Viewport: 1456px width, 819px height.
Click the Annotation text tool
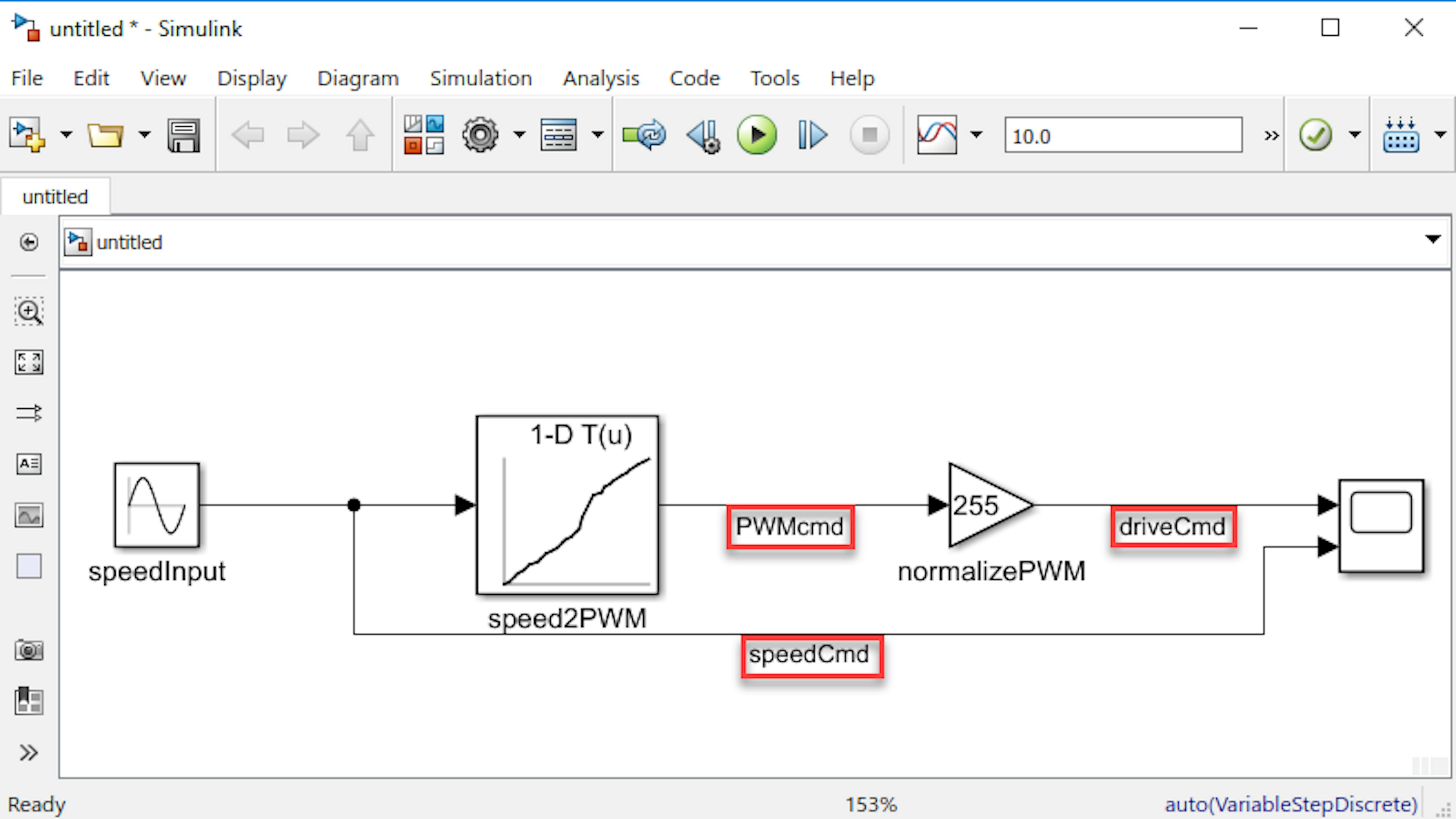tap(29, 464)
